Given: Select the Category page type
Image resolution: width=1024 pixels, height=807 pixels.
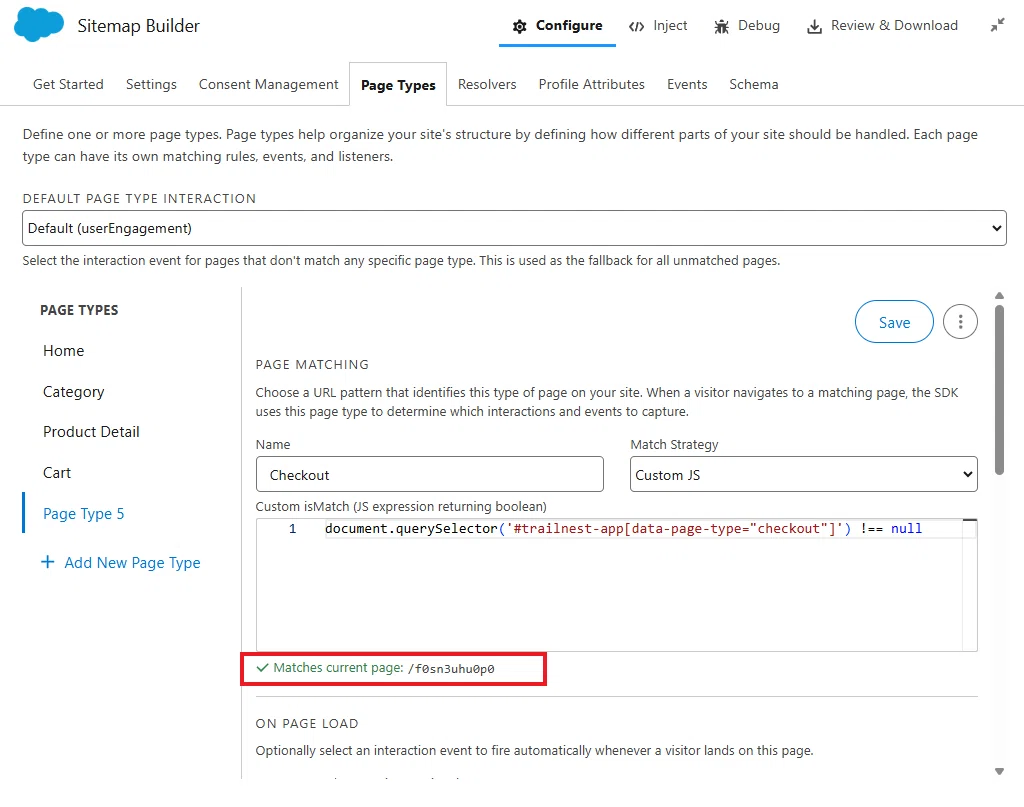Looking at the screenshot, I should click(74, 392).
